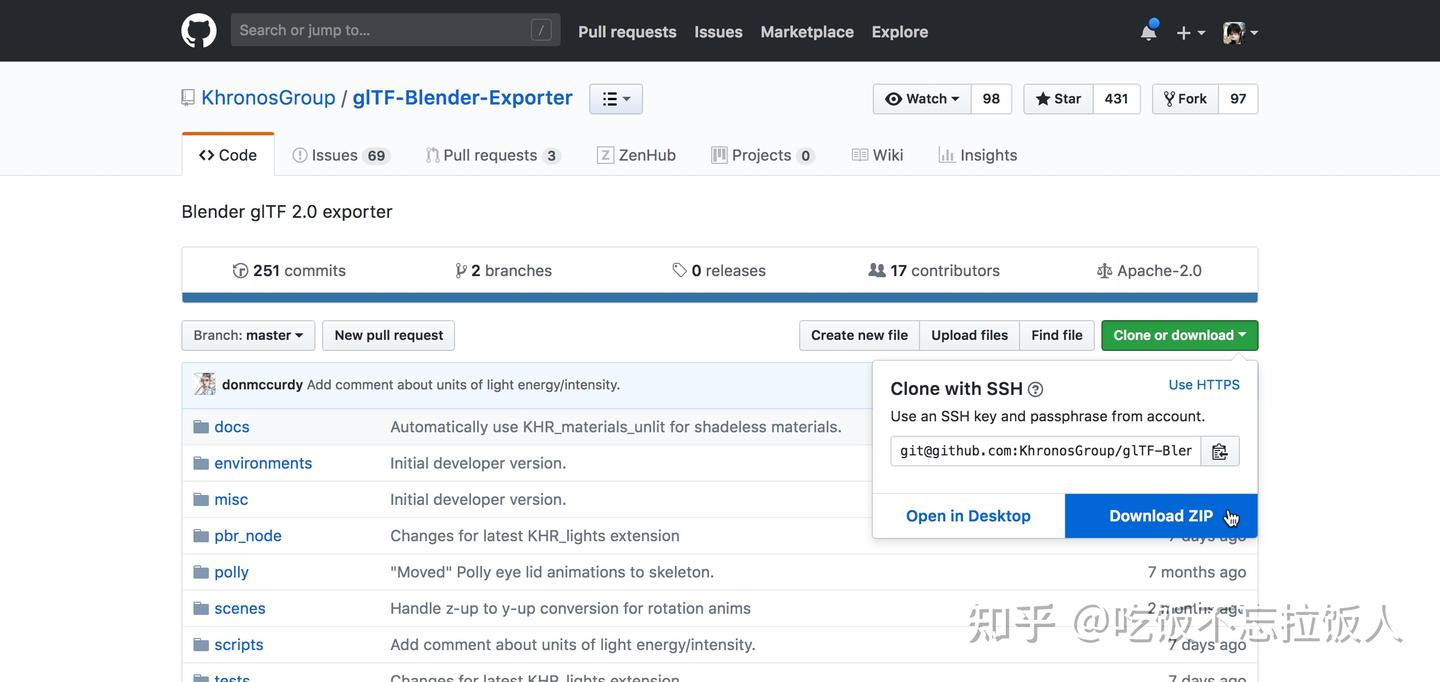The image size is (1440, 682).
Task: Click folder icon beside polly
Action: (x=201, y=572)
